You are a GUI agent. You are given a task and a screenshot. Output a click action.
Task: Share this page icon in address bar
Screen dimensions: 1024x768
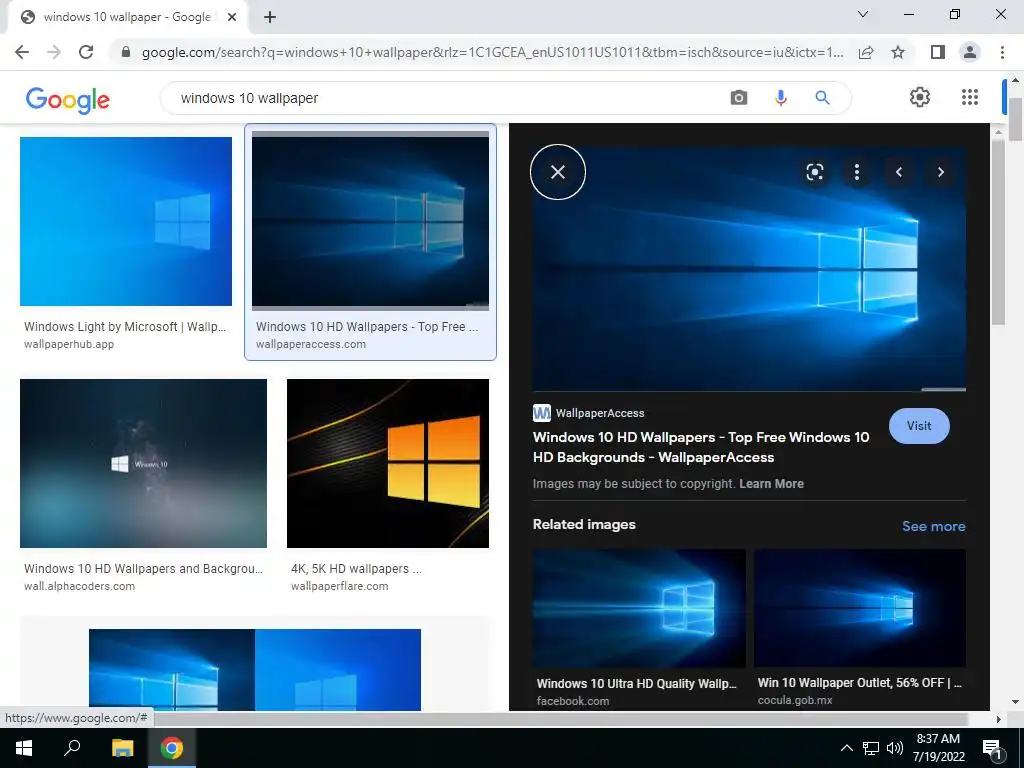(x=866, y=52)
